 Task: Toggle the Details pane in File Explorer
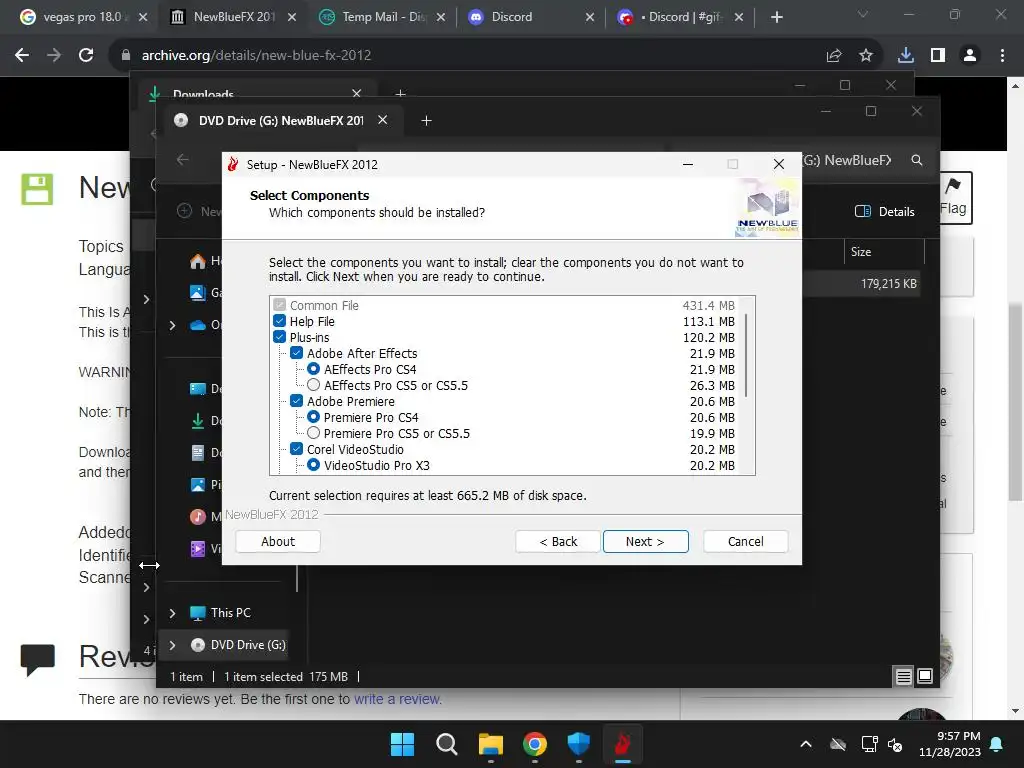[885, 212]
